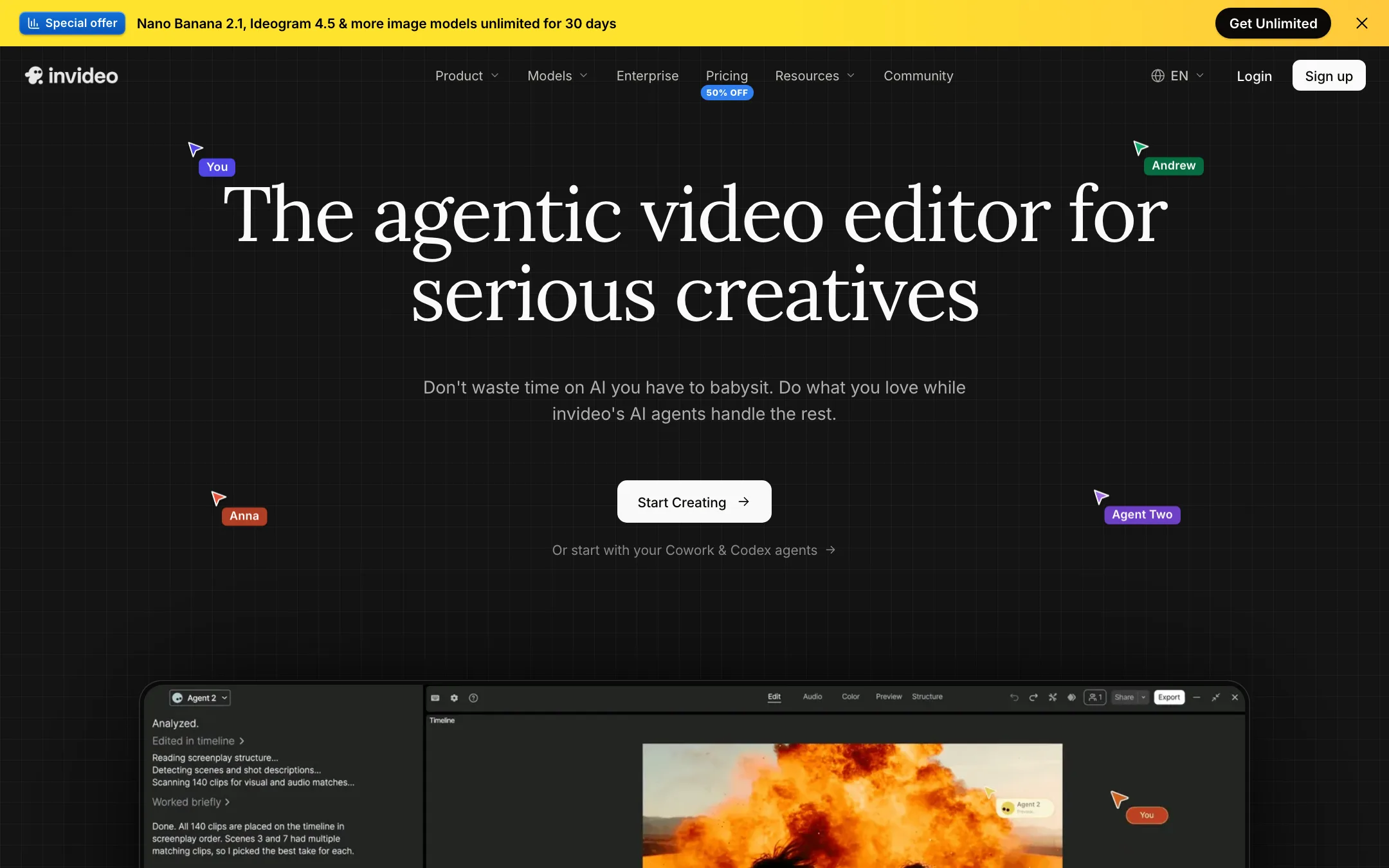The width and height of the screenshot is (1389, 868).
Task: Click the Sign up button
Action: point(1329,75)
